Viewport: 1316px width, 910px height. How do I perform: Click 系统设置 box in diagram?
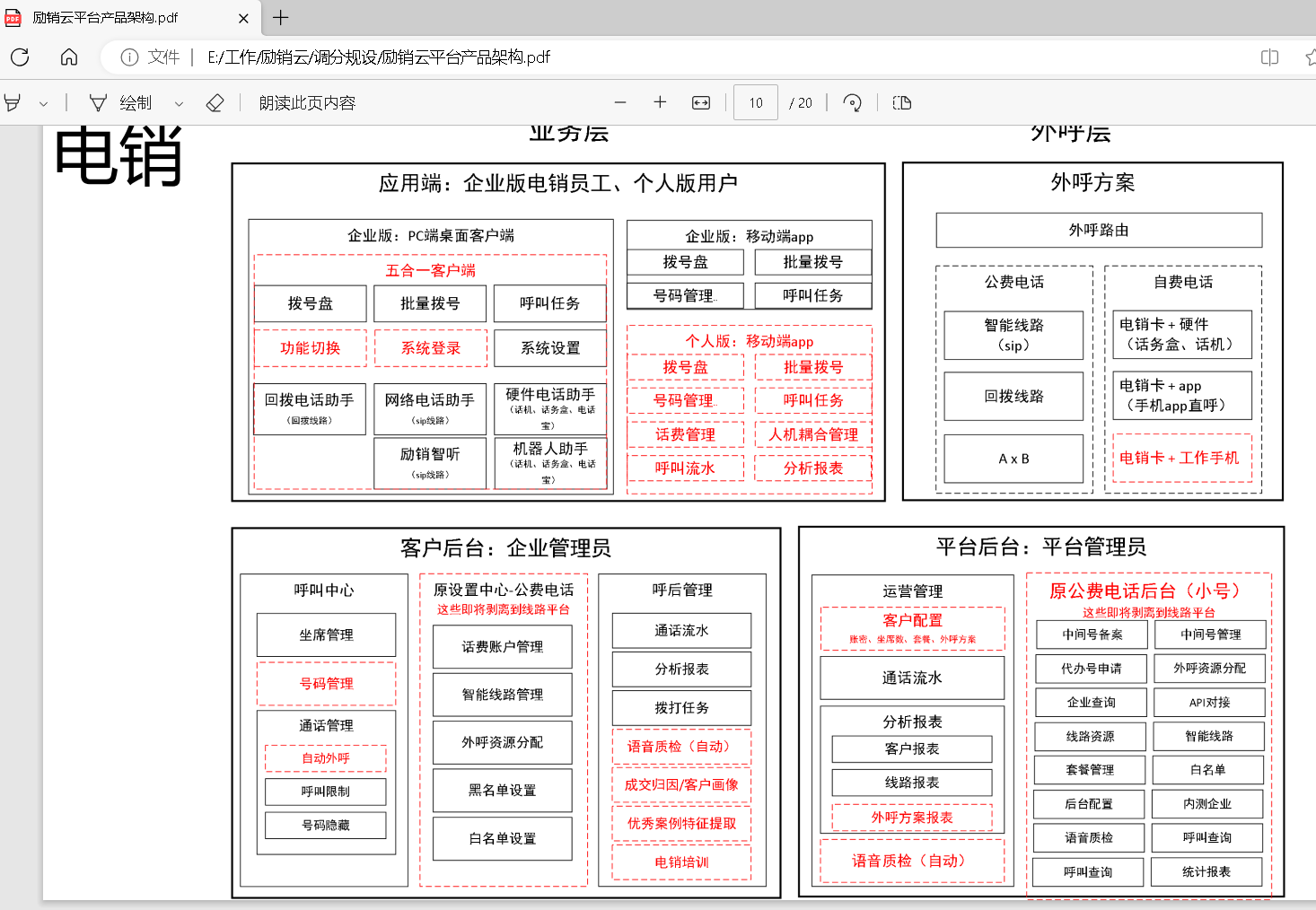point(550,348)
